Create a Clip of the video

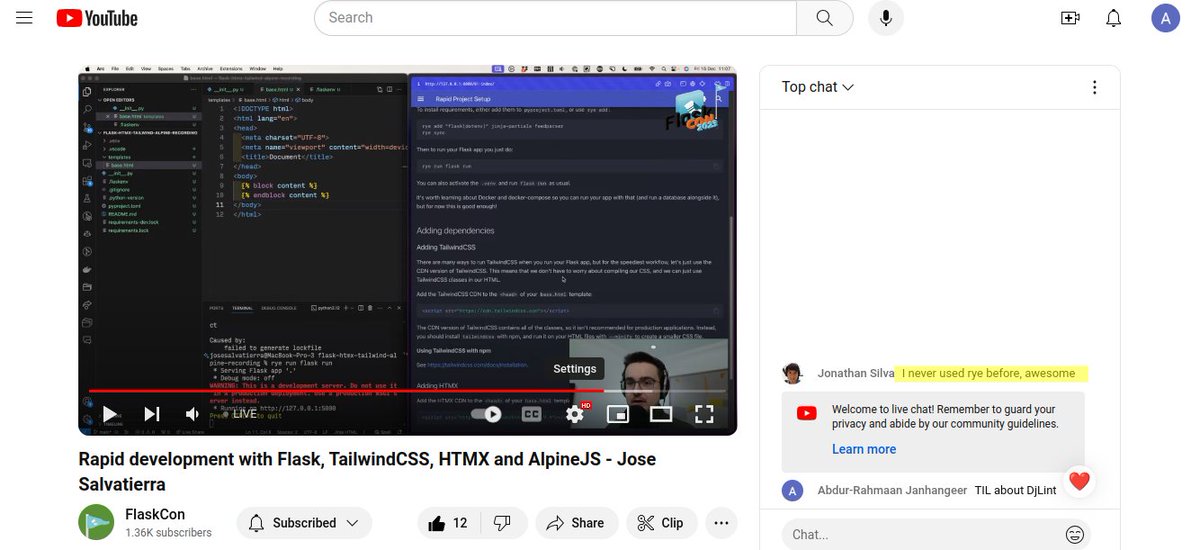[x=661, y=523]
